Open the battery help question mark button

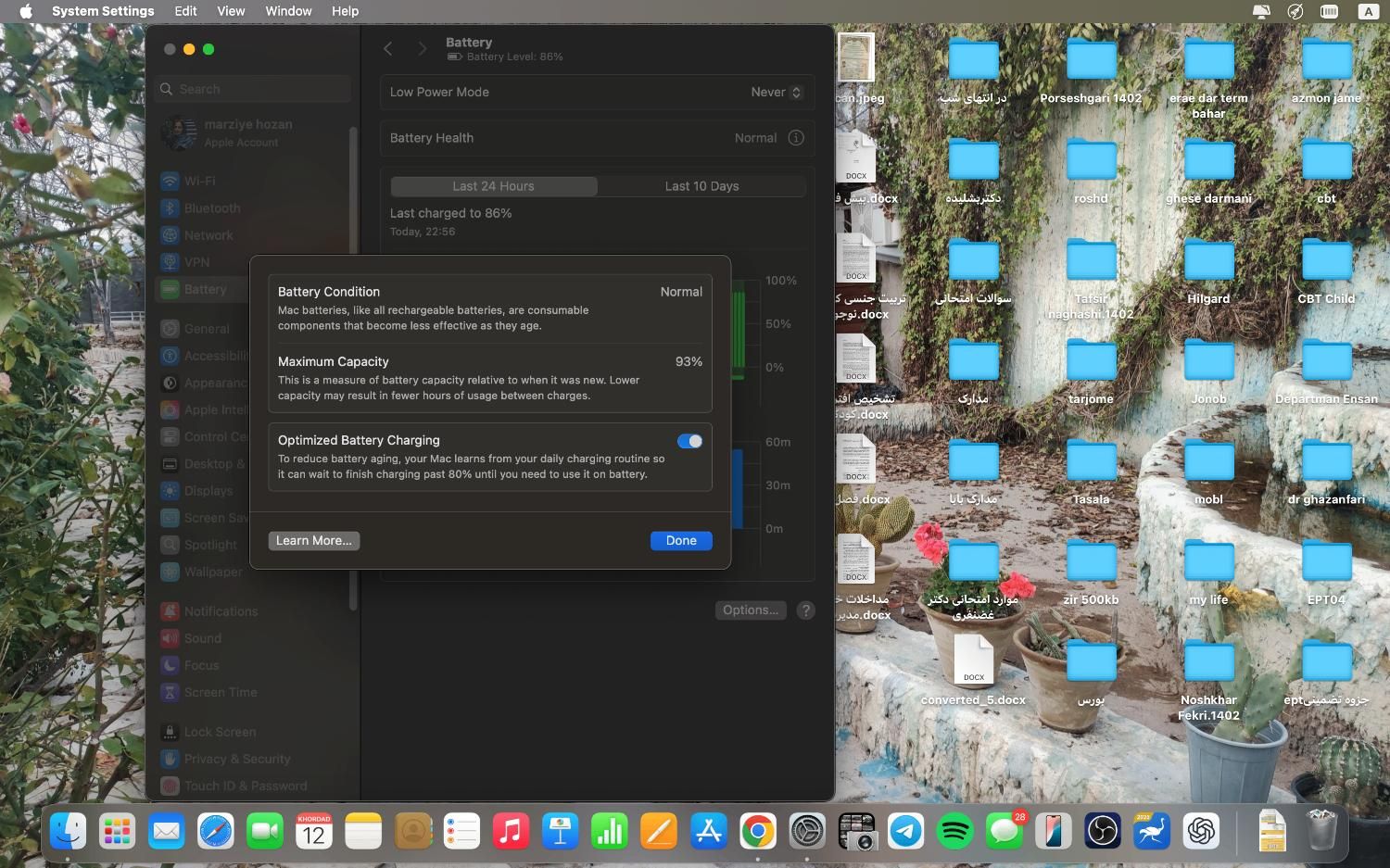pyautogui.click(x=806, y=610)
